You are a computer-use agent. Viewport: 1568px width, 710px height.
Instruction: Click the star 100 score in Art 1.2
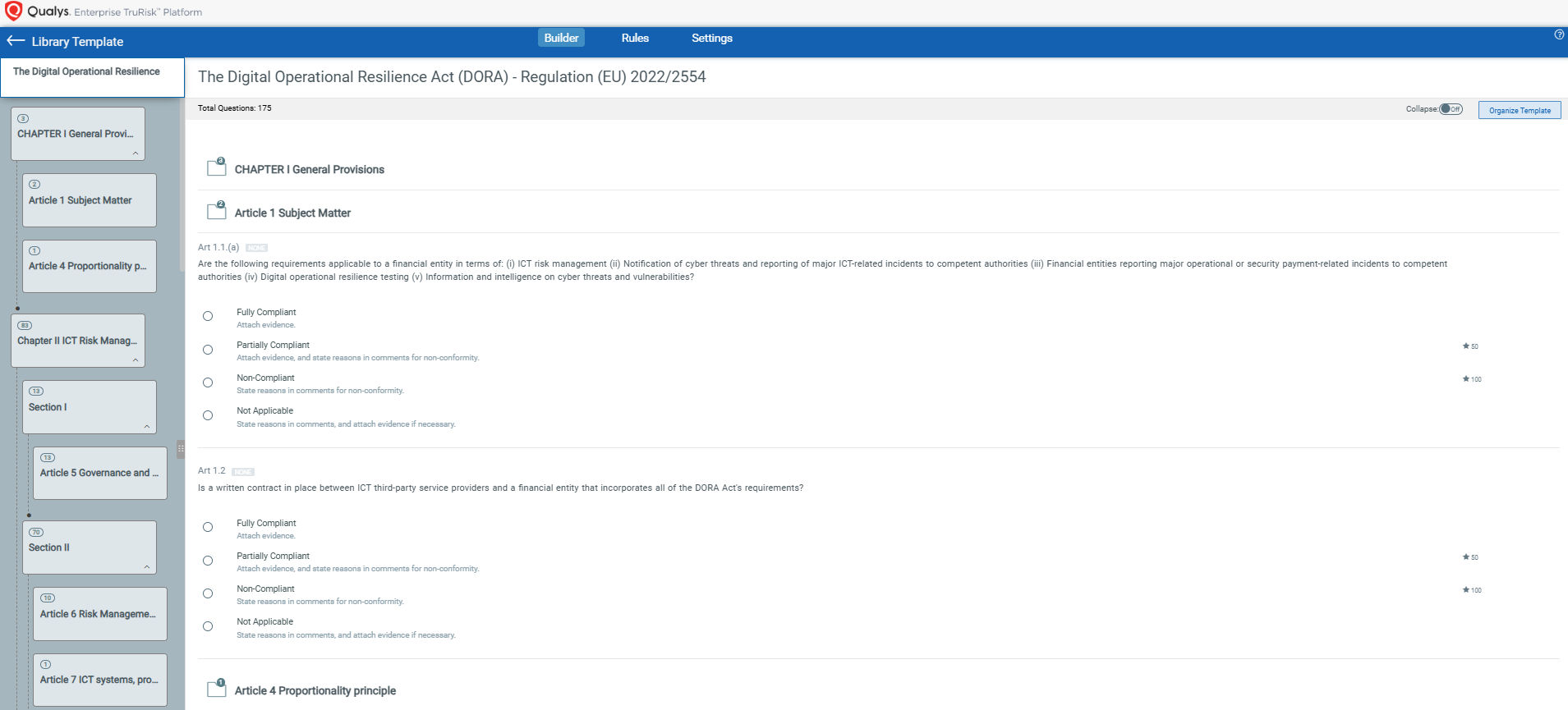(1472, 590)
